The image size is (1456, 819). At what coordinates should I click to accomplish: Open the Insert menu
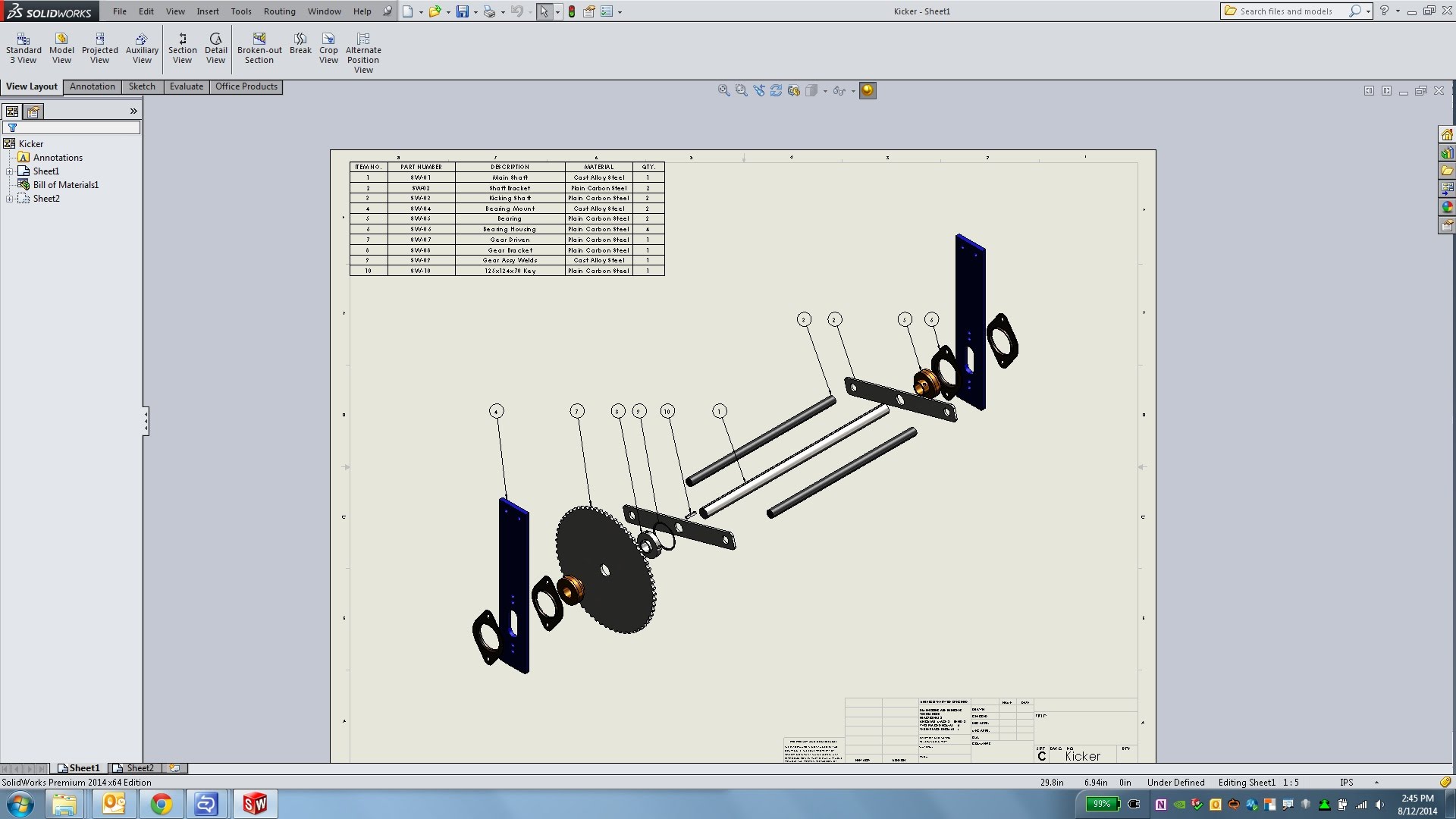207,11
